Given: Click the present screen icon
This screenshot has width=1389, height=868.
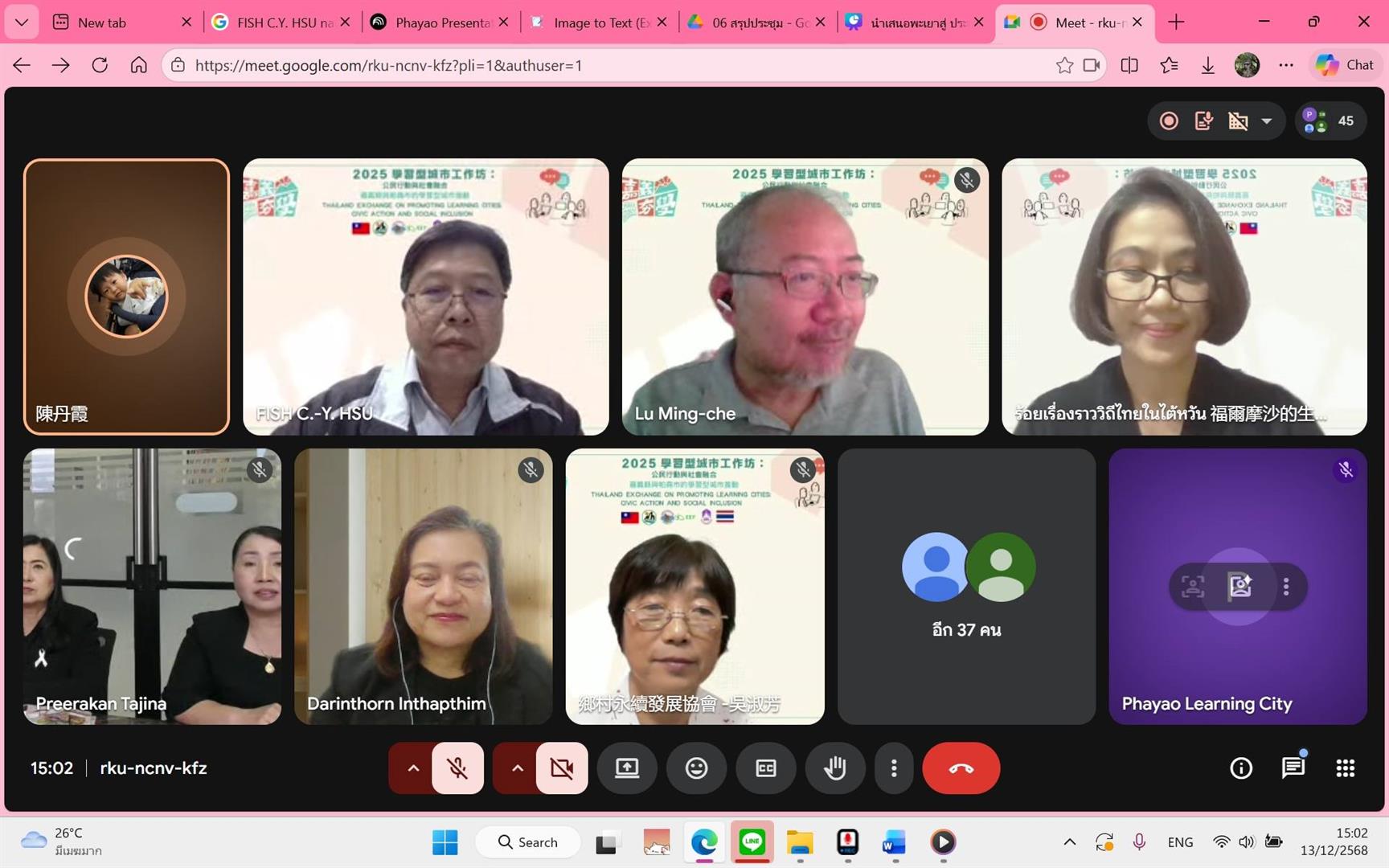Looking at the screenshot, I should tap(627, 768).
